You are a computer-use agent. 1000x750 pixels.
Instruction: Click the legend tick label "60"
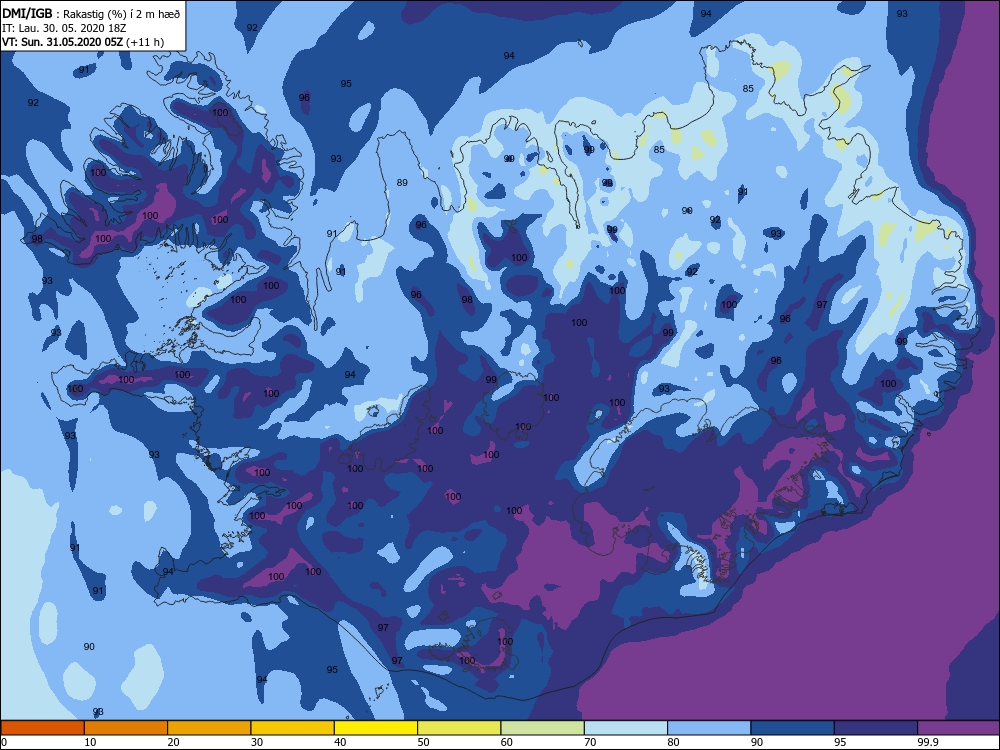(507, 742)
